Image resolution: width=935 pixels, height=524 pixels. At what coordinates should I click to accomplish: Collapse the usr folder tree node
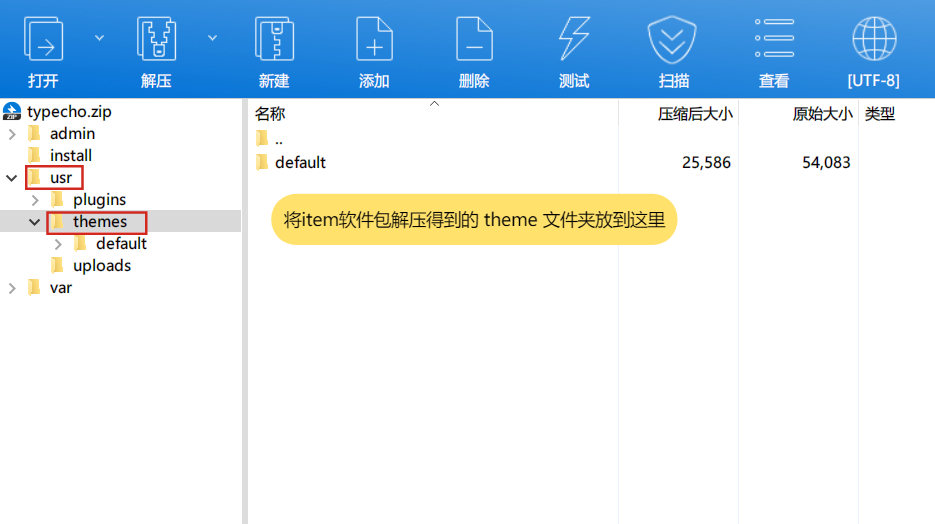(12, 178)
